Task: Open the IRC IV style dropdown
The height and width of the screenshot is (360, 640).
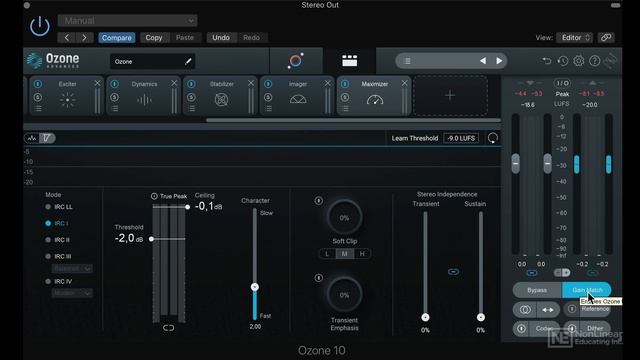Action: point(72,293)
